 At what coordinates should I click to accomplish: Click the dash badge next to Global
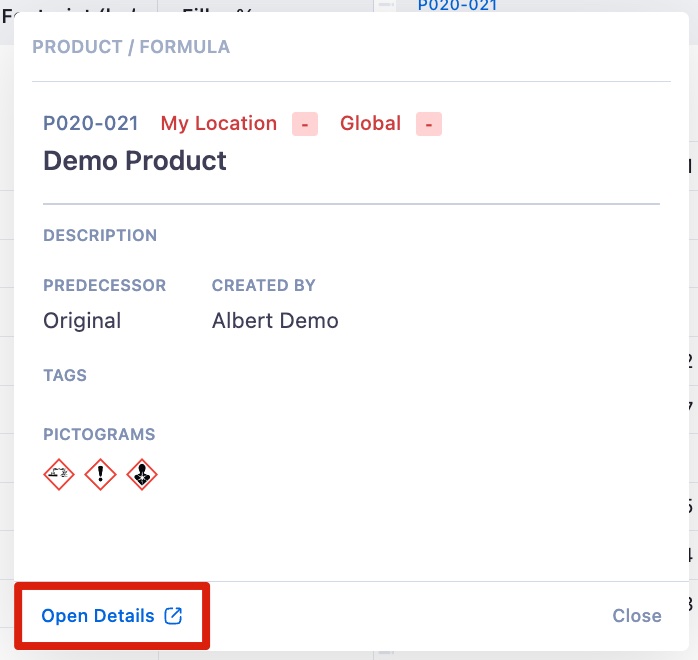point(429,124)
